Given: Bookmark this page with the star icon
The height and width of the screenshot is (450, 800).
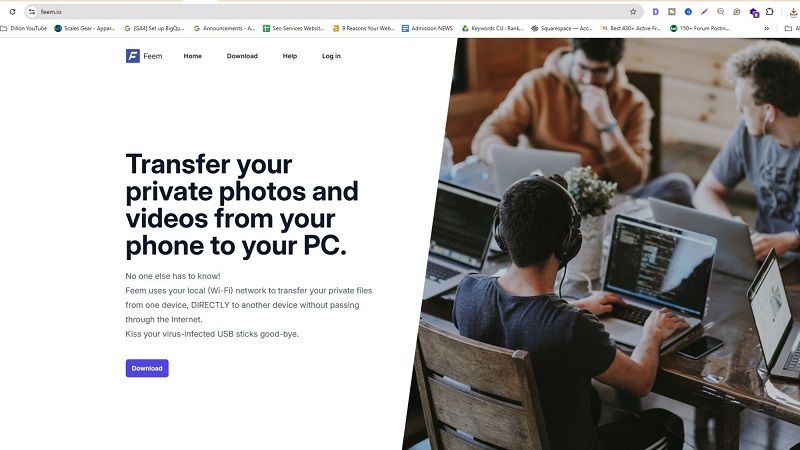Looking at the screenshot, I should [x=633, y=12].
